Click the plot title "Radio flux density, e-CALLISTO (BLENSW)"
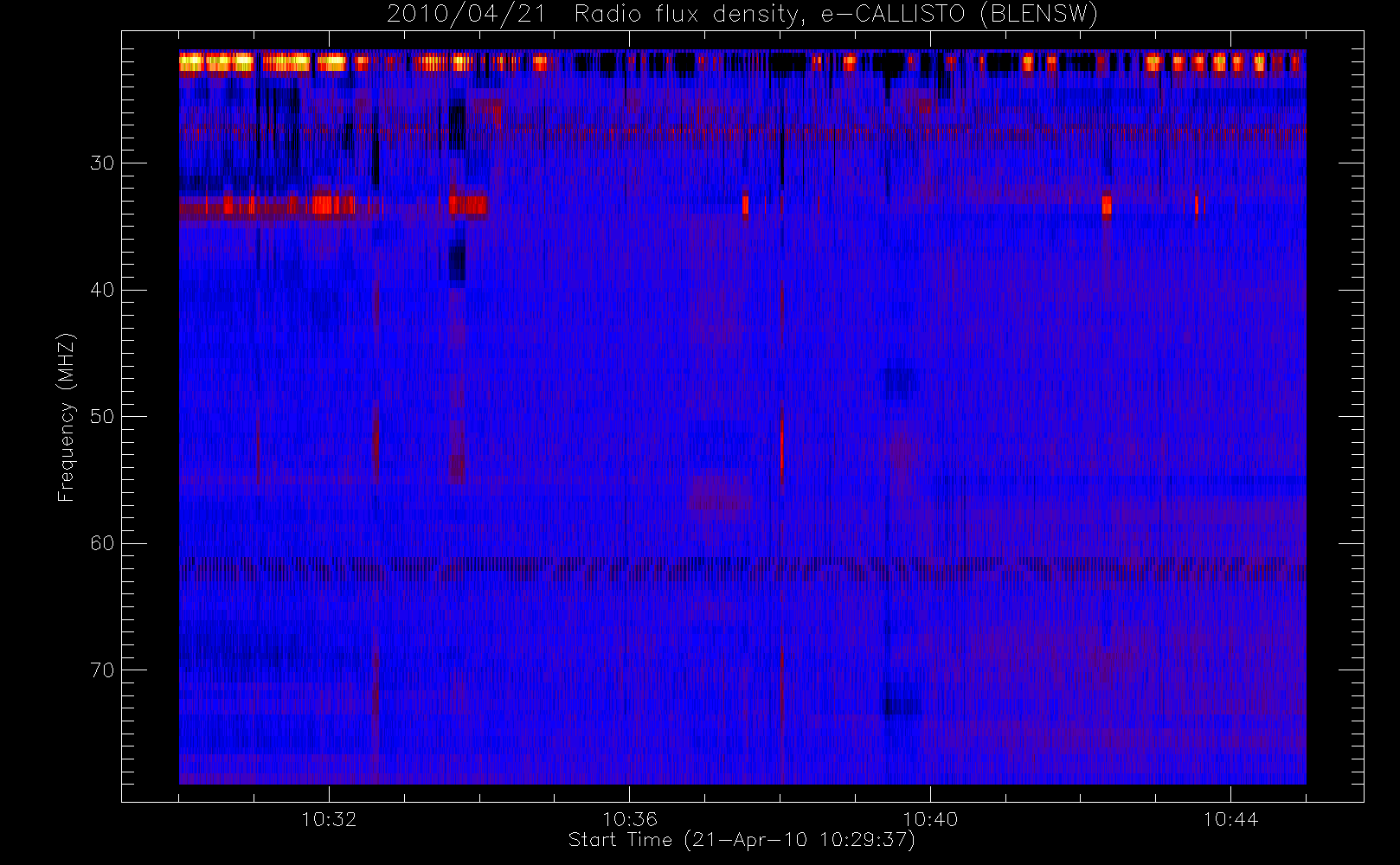Screen dimensions: 1400x865 [x=836, y=15]
